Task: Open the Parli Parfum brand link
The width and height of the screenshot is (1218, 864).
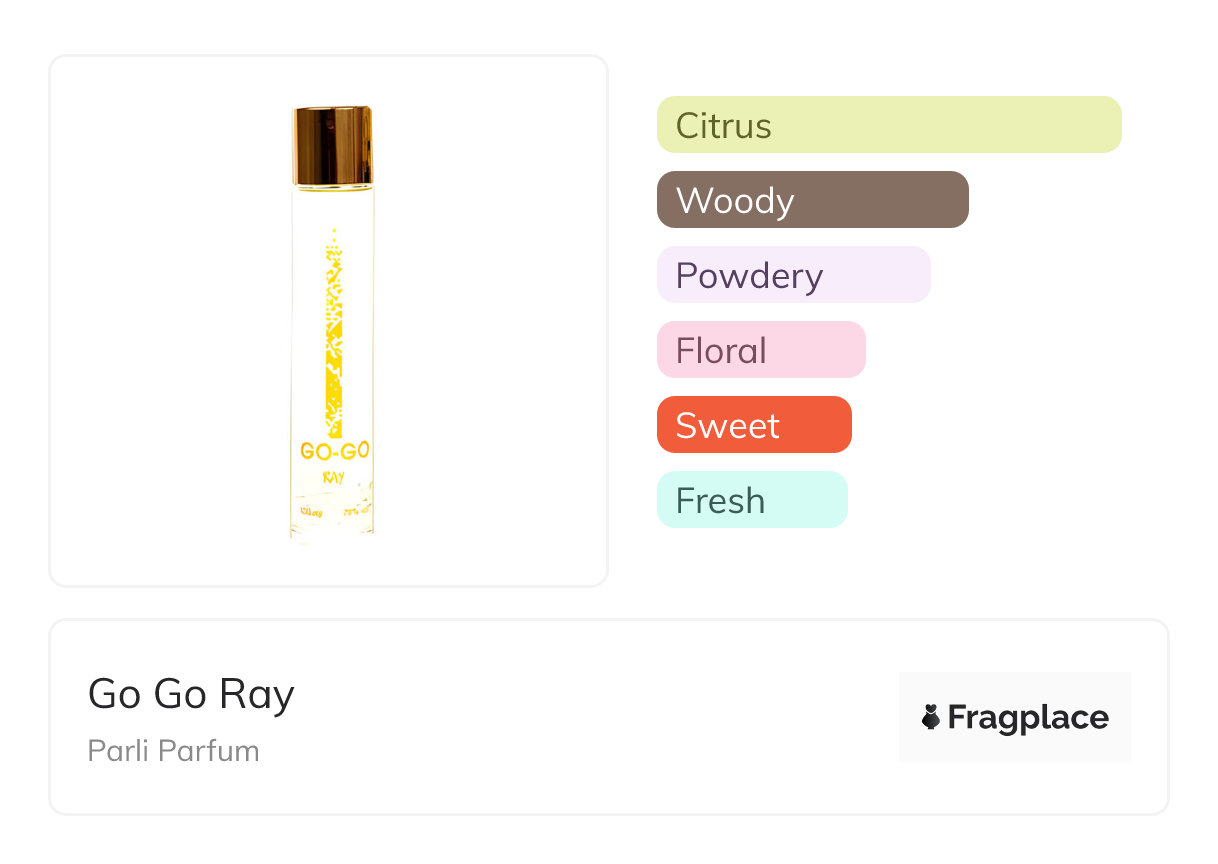Action: coord(173,751)
